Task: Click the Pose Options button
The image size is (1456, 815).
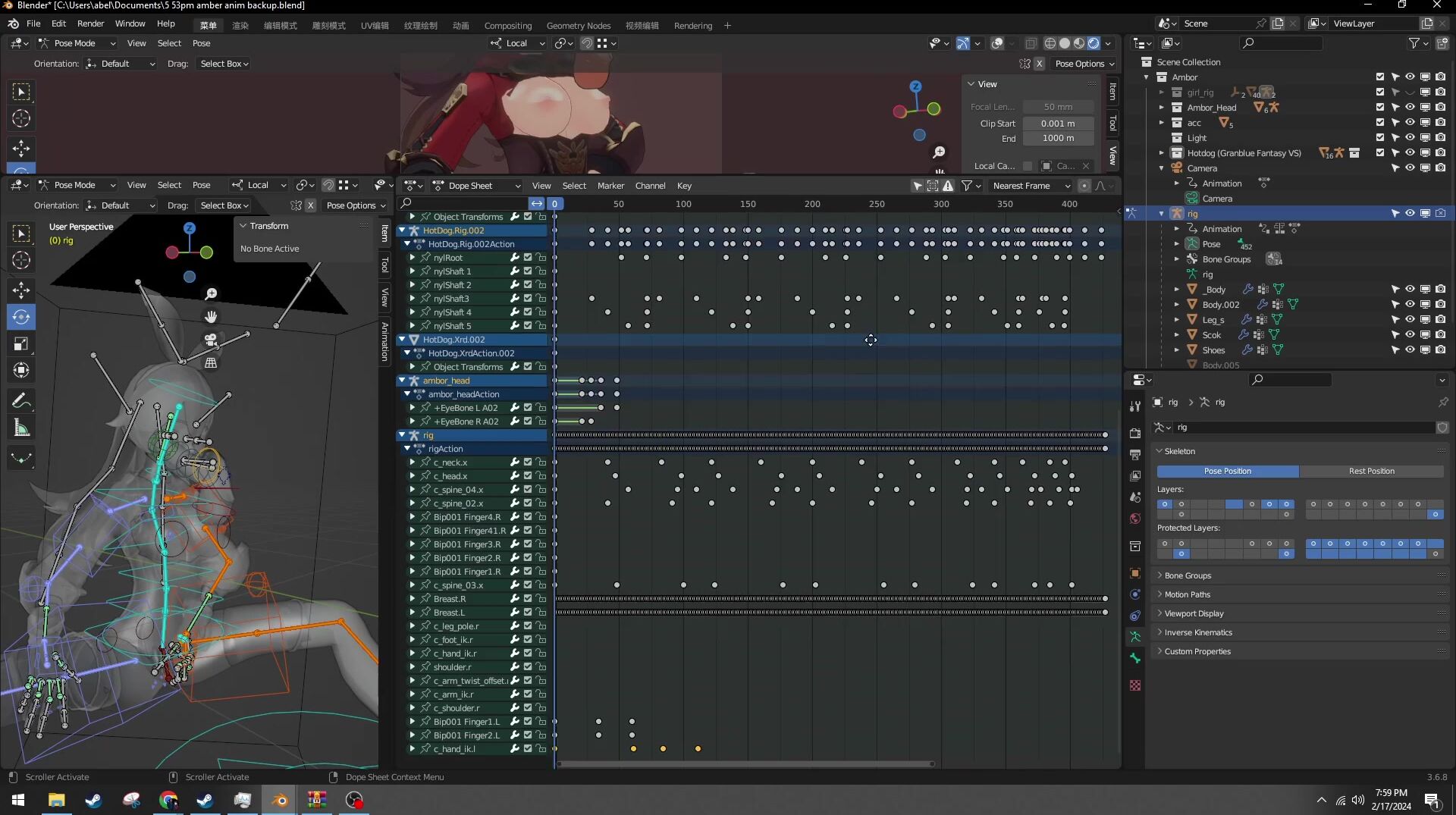Action: tap(356, 205)
